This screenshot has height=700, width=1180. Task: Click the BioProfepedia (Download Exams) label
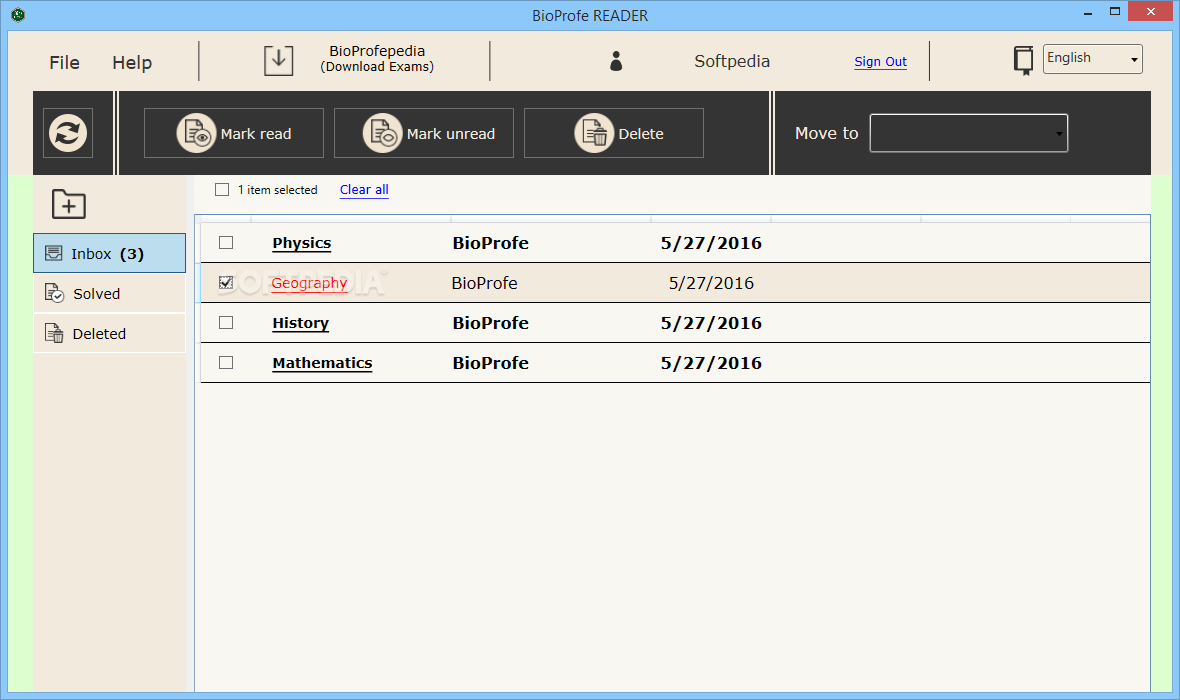377,59
